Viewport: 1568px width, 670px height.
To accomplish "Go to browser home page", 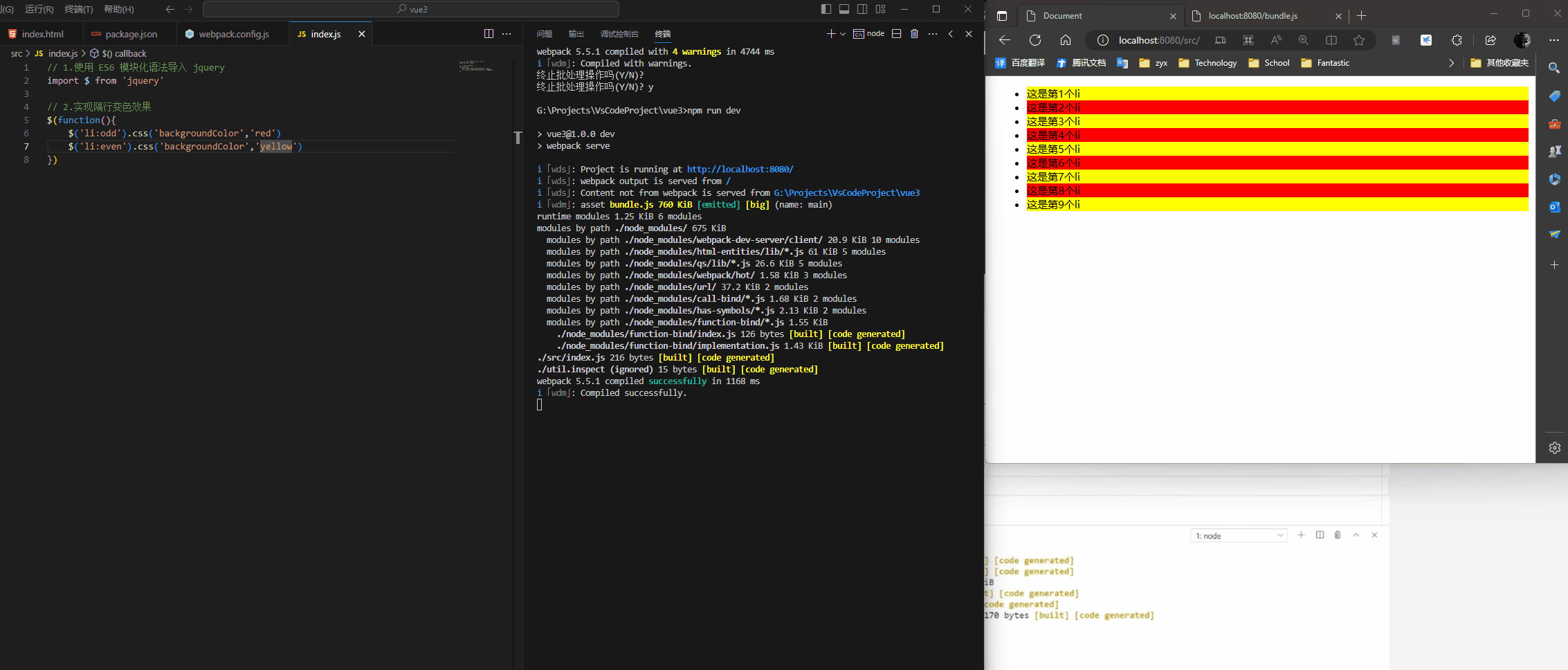I will pos(1066,40).
